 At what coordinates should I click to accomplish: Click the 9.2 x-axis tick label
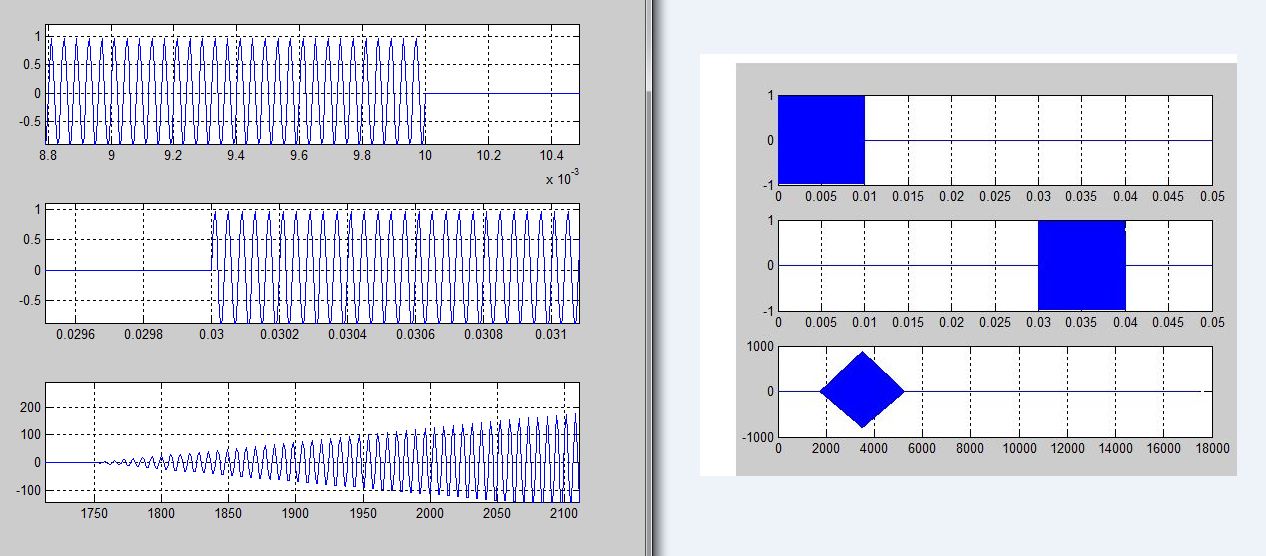[173, 155]
